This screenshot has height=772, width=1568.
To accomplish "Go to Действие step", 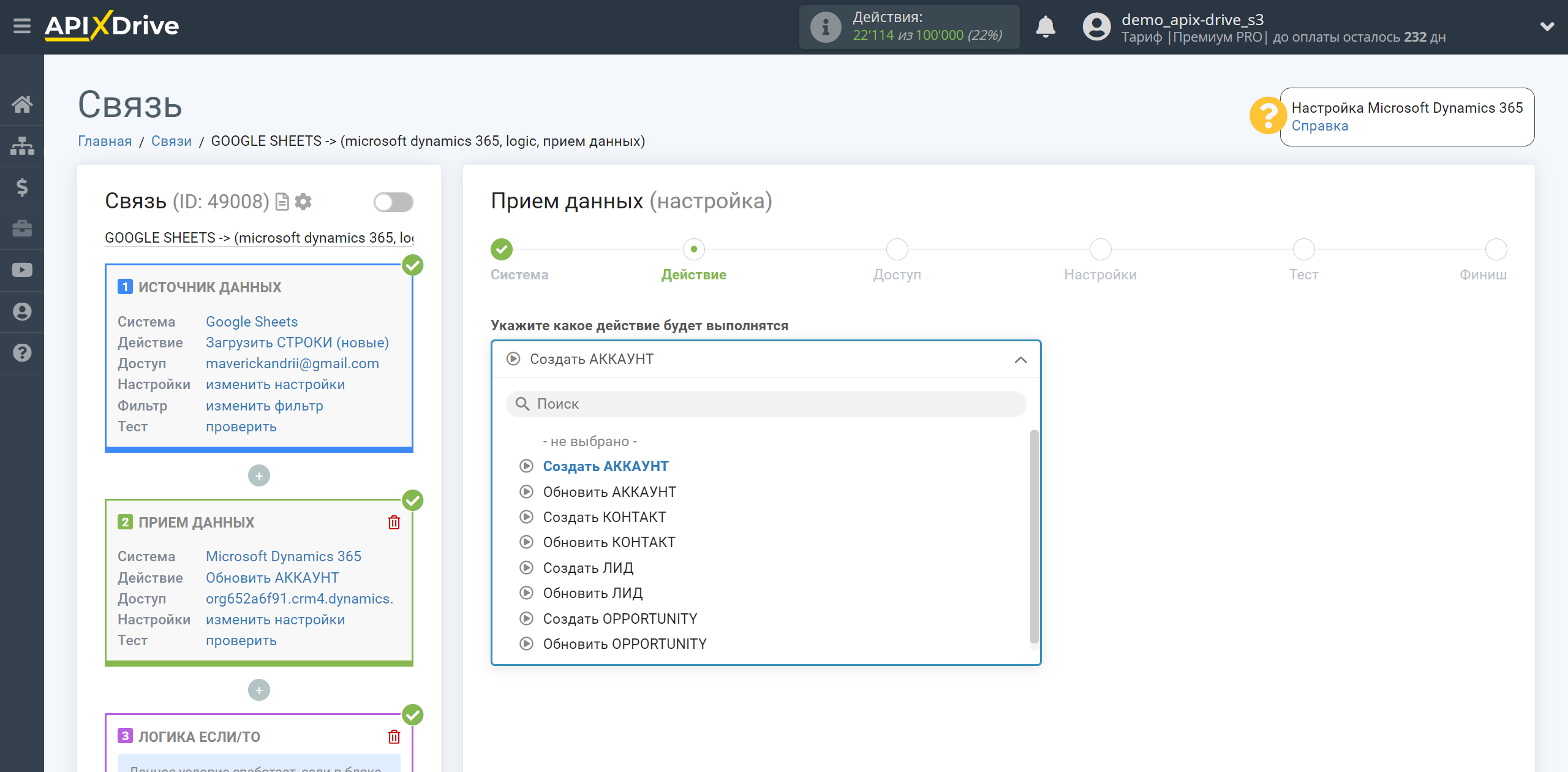I will click(x=694, y=249).
